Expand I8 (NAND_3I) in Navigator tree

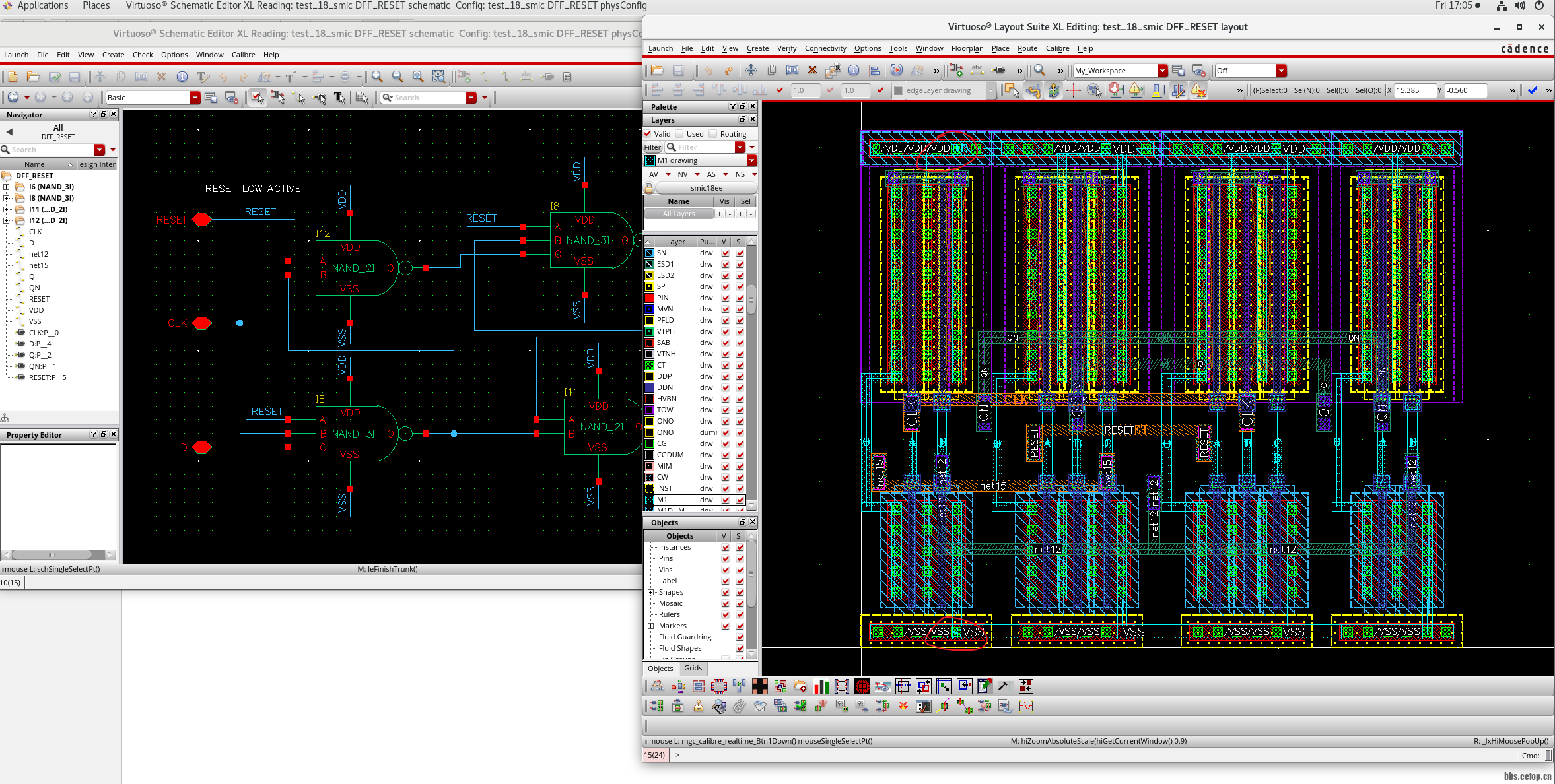pyautogui.click(x=7, y=198)
